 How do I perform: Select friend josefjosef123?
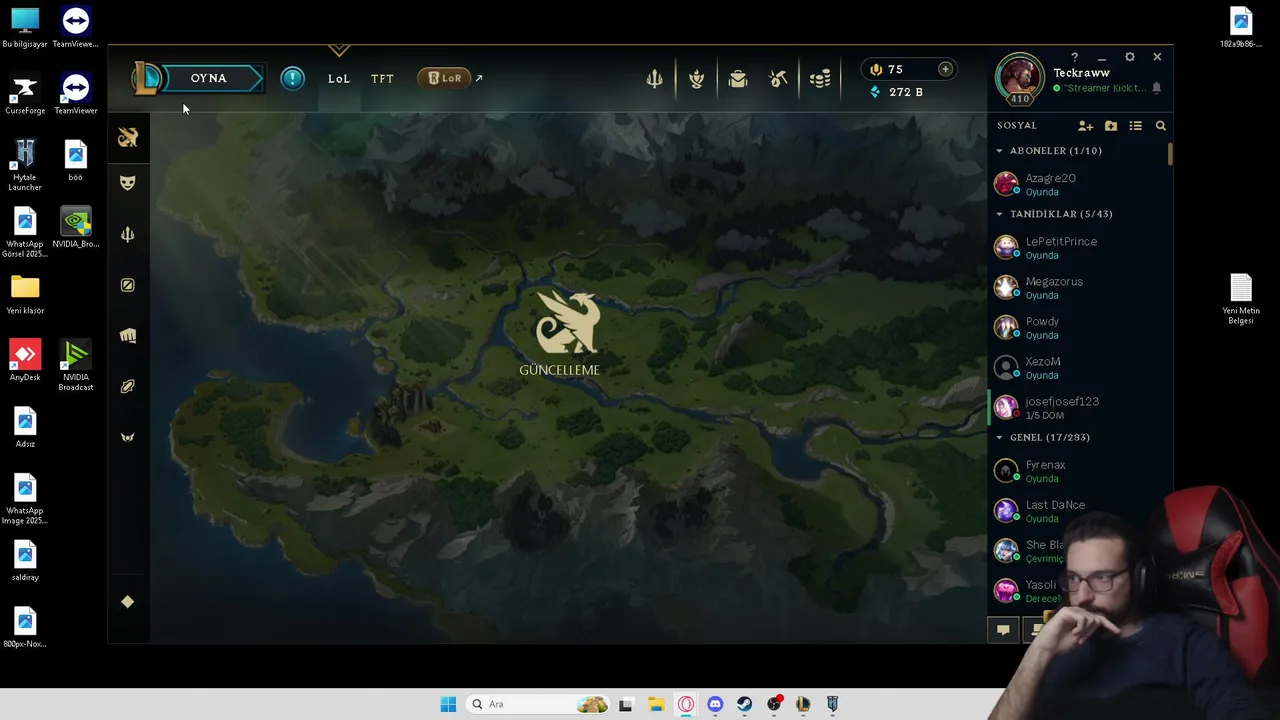[1078, 407]
